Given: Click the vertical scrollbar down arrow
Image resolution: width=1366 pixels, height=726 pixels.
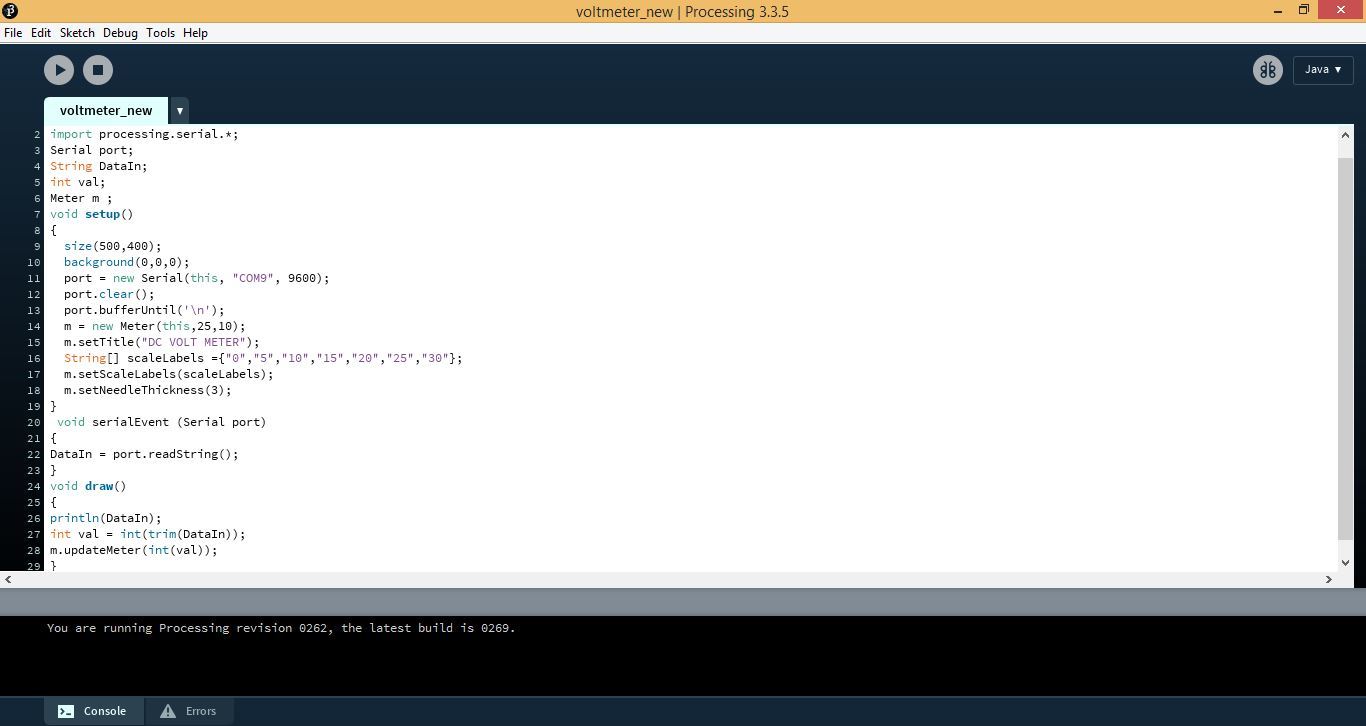Looking at the screenshot, I should (1345, 562).
